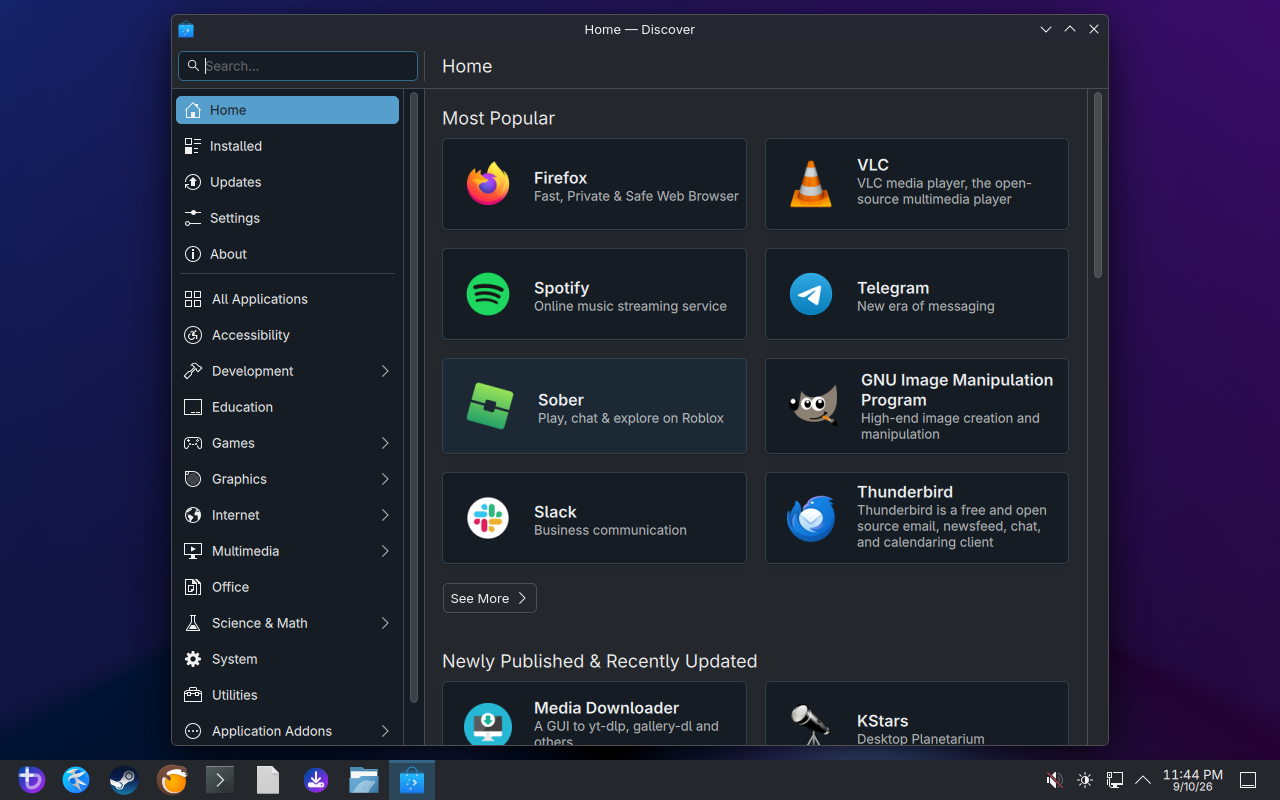Click the Telegram paper plane icon
Viewport: 1280px width, 800px height.
(811, 294)
